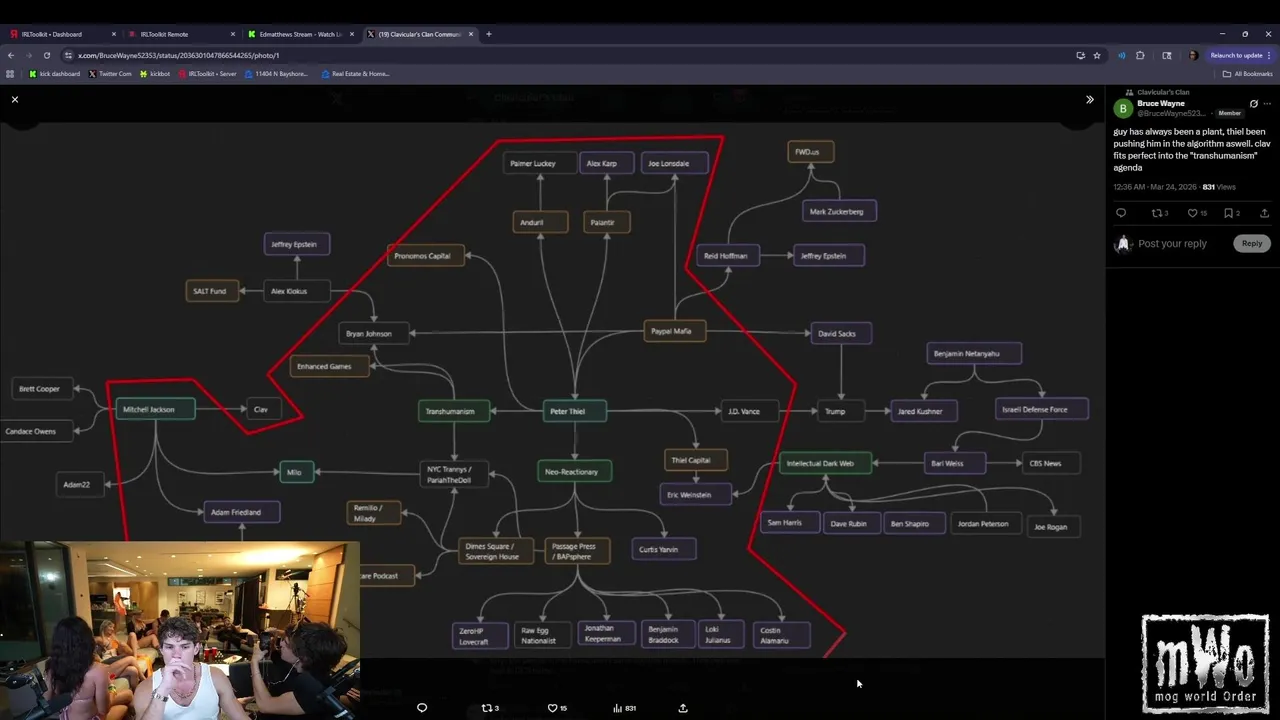
Task: Close the photo viewer with the X icon
Action: click(15, 99)
